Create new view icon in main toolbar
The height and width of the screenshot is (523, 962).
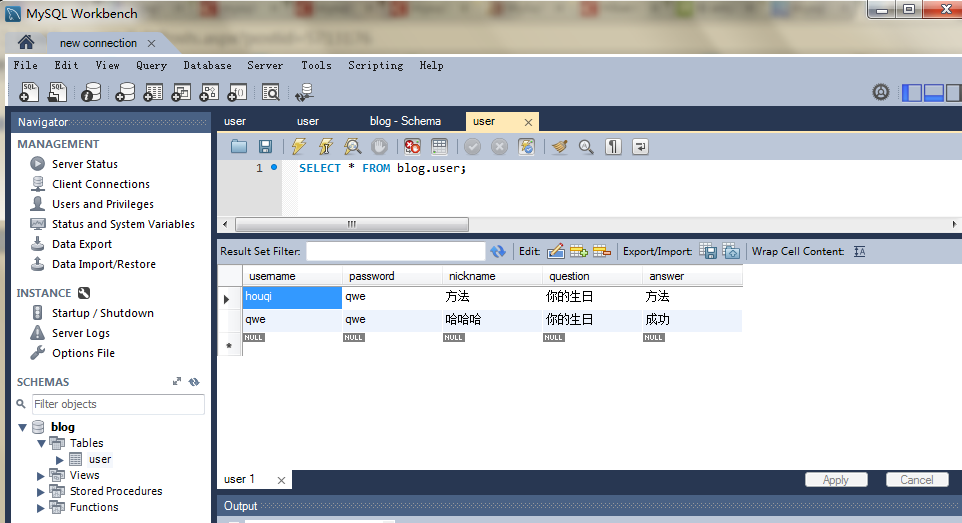[181, 92]
